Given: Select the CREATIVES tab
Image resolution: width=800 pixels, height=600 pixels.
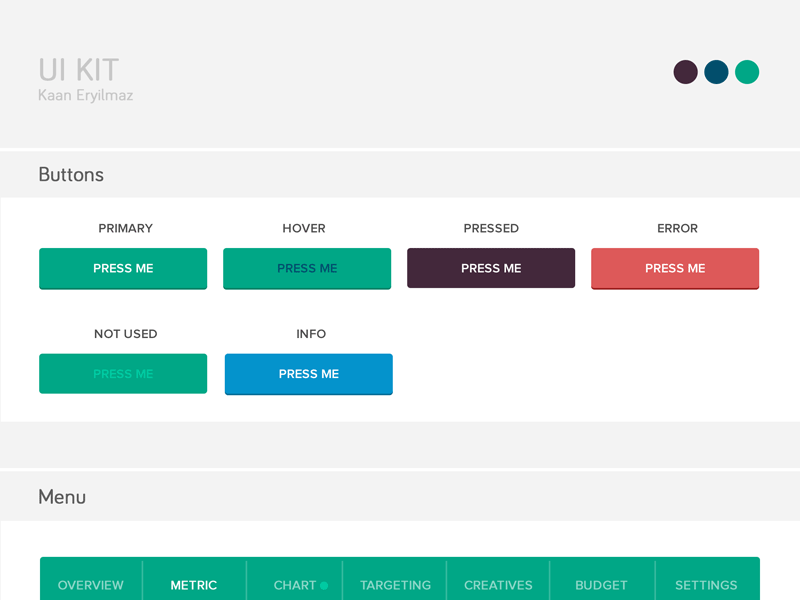Looking at the screenshot, I should pos(498,585).
